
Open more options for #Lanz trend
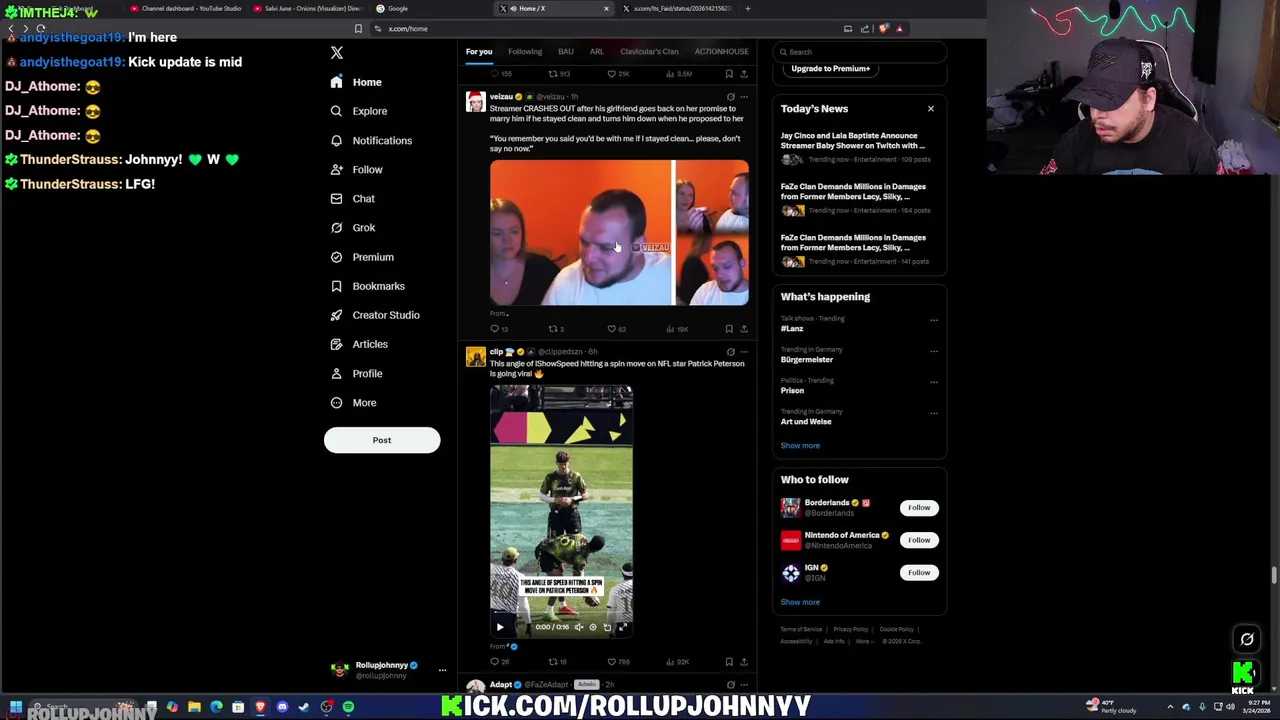click(934, 320)
